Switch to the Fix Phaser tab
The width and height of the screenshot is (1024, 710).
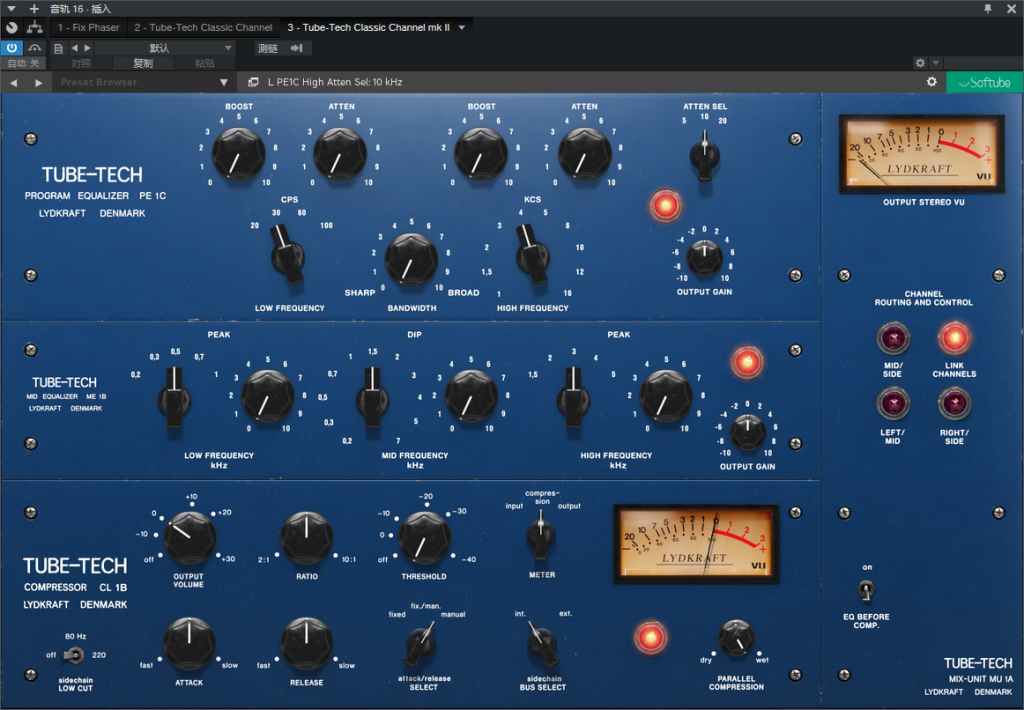pyautogui.click(x=89, y=27)
